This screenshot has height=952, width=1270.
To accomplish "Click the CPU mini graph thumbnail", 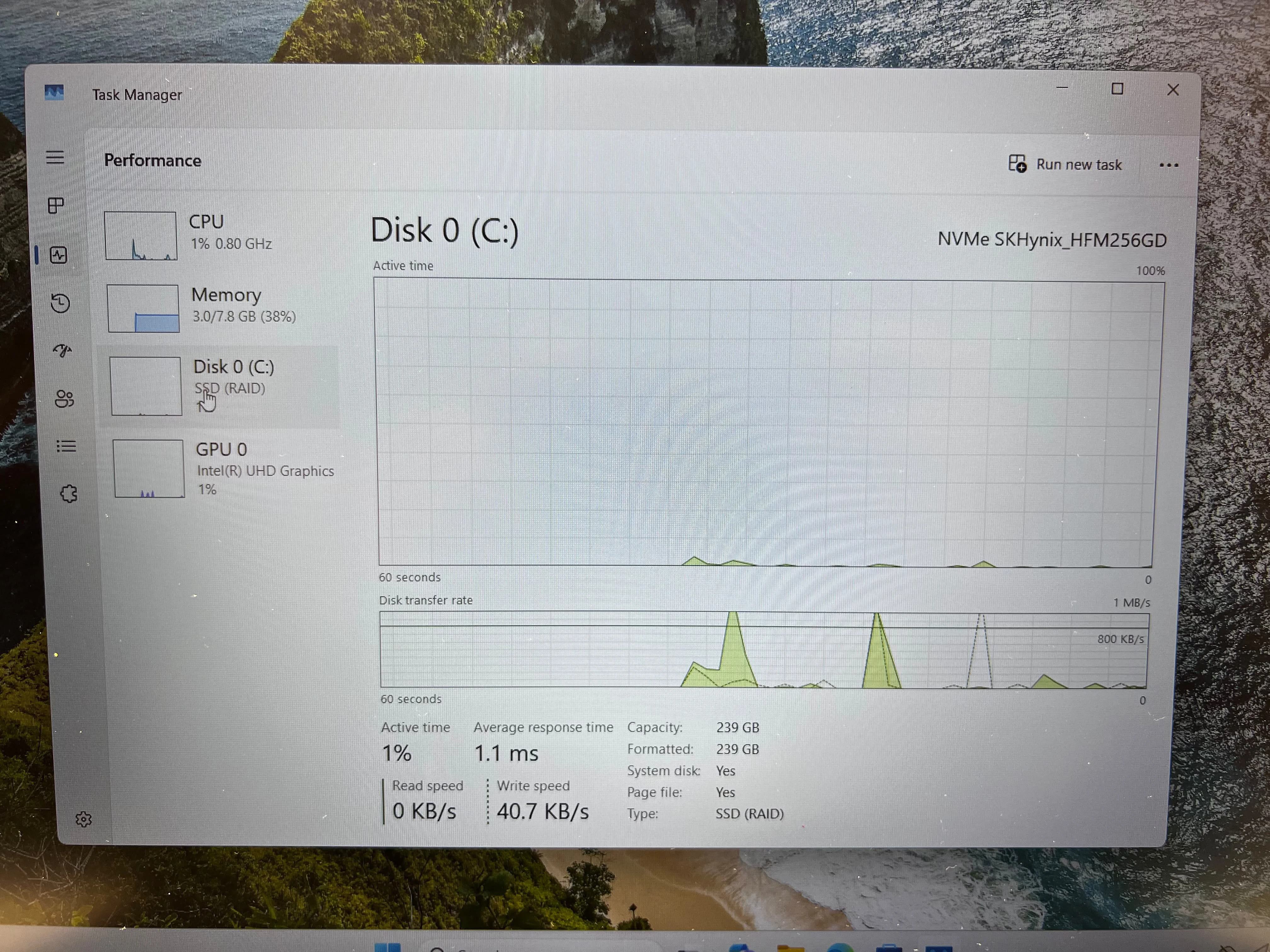I will [141, 236].
